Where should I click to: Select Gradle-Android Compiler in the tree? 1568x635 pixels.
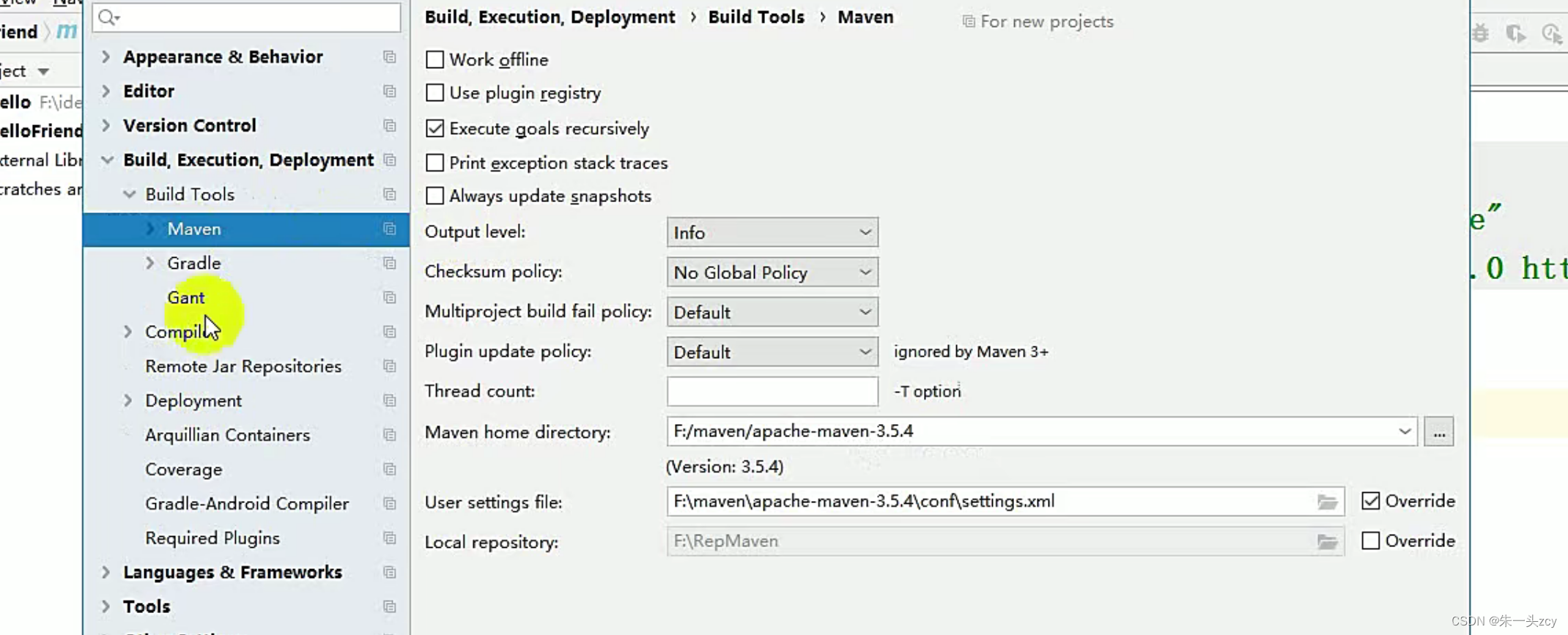247,504
